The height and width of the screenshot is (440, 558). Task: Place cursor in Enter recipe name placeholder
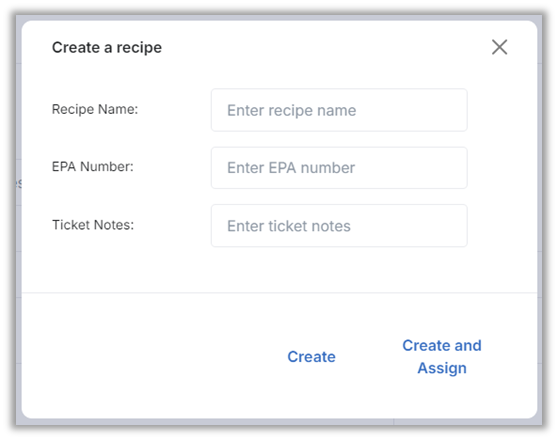point(291,110)
